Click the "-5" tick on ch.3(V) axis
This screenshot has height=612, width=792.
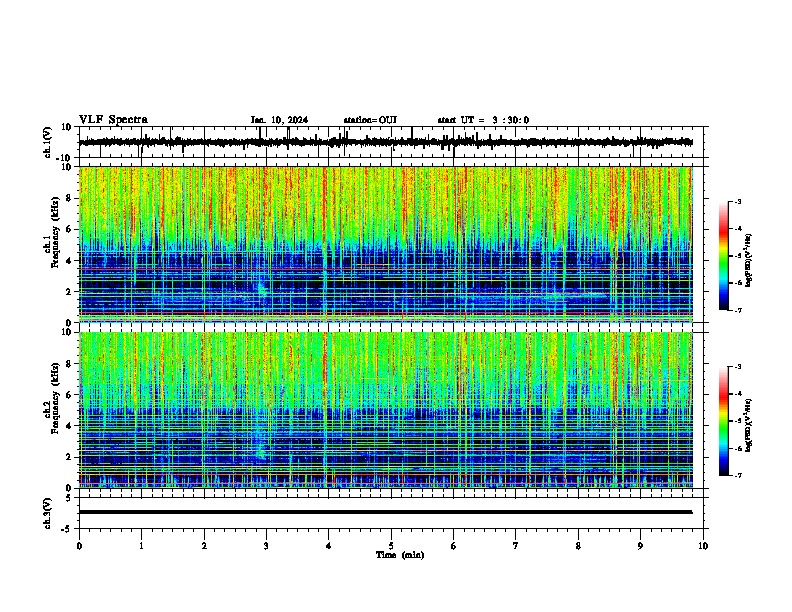tap(67, 529)
